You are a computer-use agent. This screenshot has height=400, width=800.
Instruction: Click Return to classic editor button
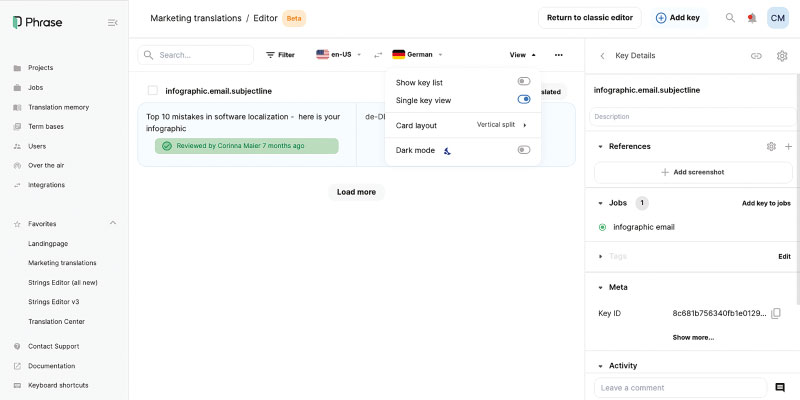pos(590,18)
